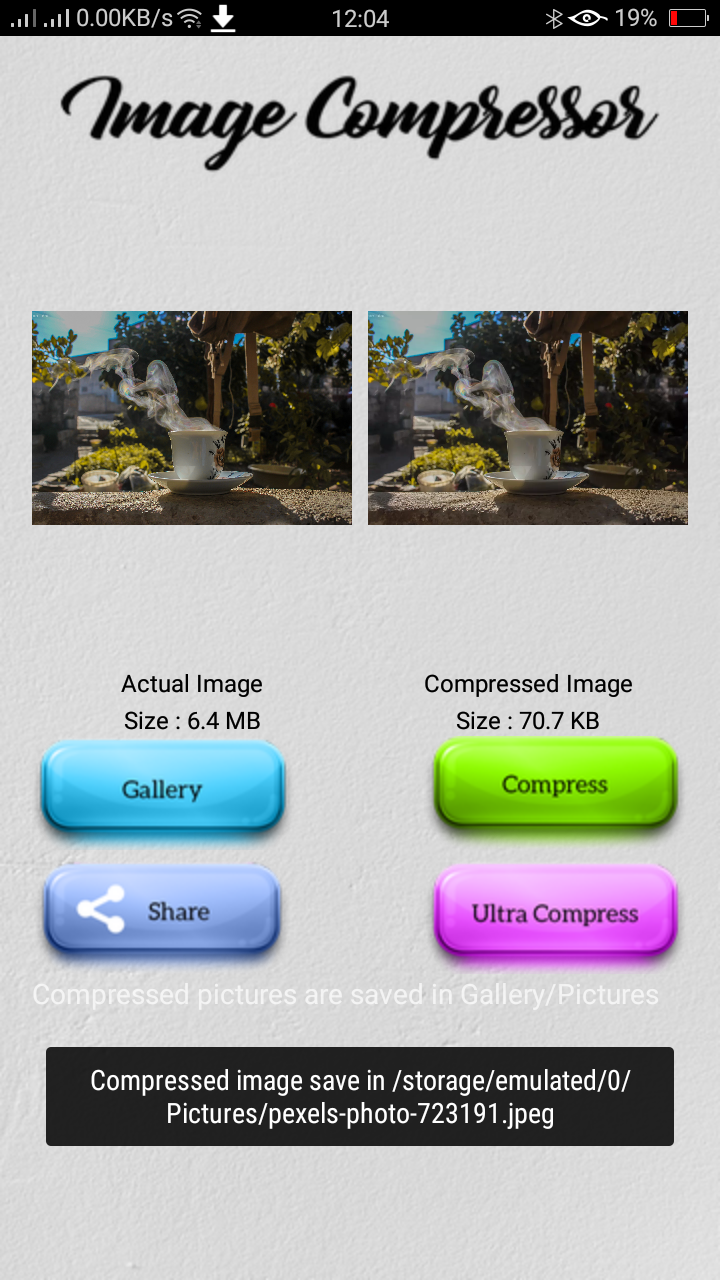
Task: Tap the 12:04 clock in status bar
Action: [360, 18]
